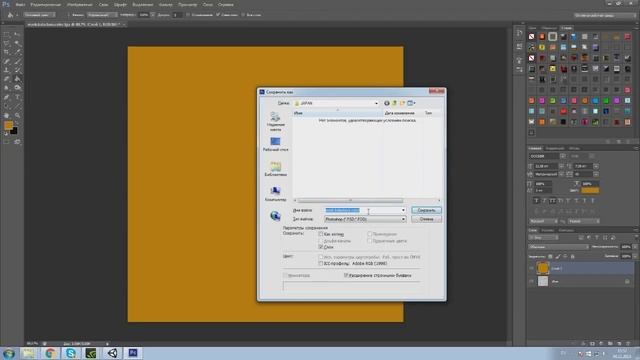Click the Сохранить button
This screenshot has width=640, height=360.
pos(426,210)
